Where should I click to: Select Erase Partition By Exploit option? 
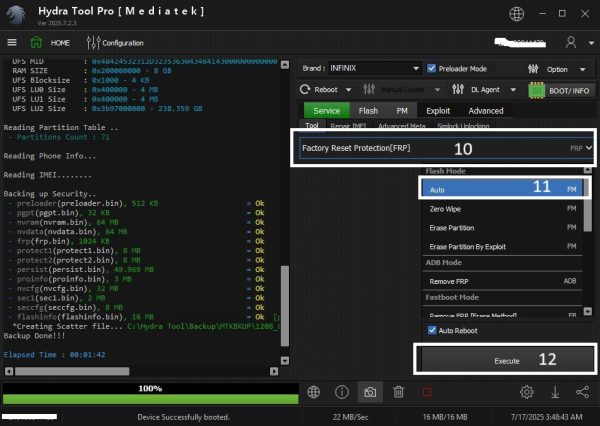(502, 246)
